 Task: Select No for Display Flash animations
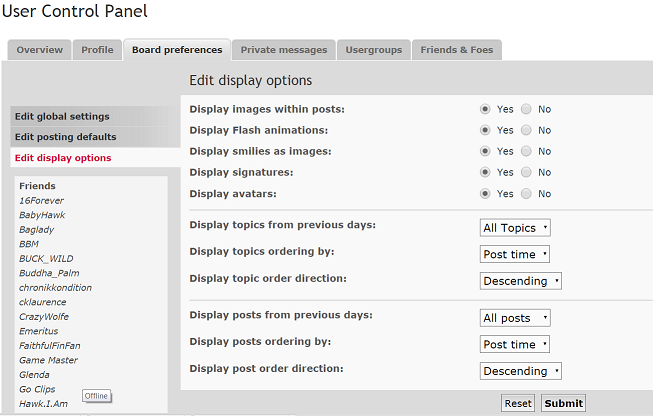[526, 130]
